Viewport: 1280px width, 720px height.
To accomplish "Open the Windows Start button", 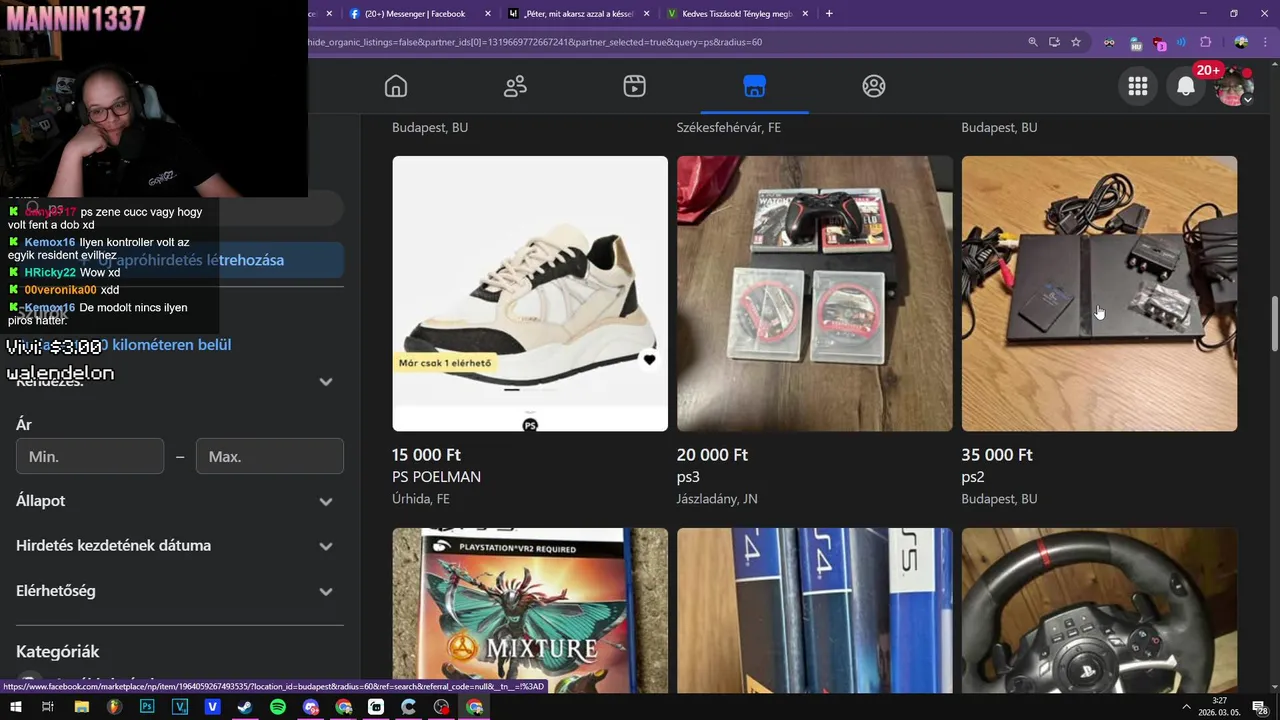I will pyautogui.click(x=15, y=707).
